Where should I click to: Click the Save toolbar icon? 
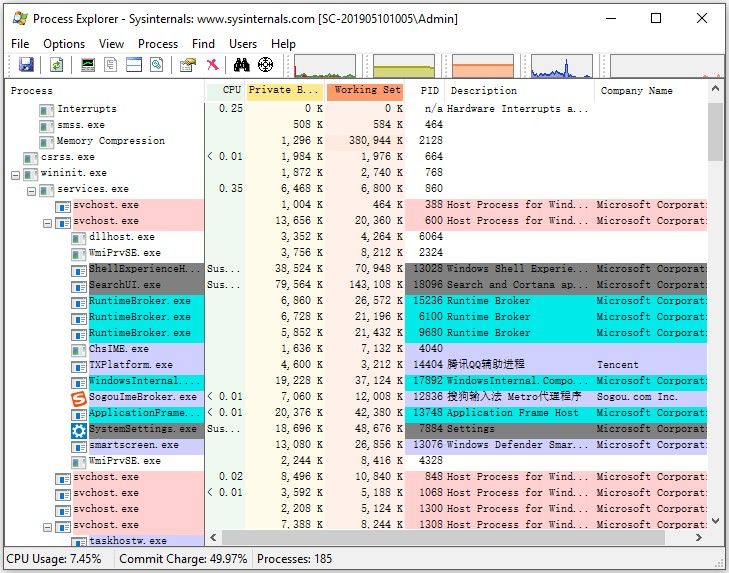(x=27, y=65)
